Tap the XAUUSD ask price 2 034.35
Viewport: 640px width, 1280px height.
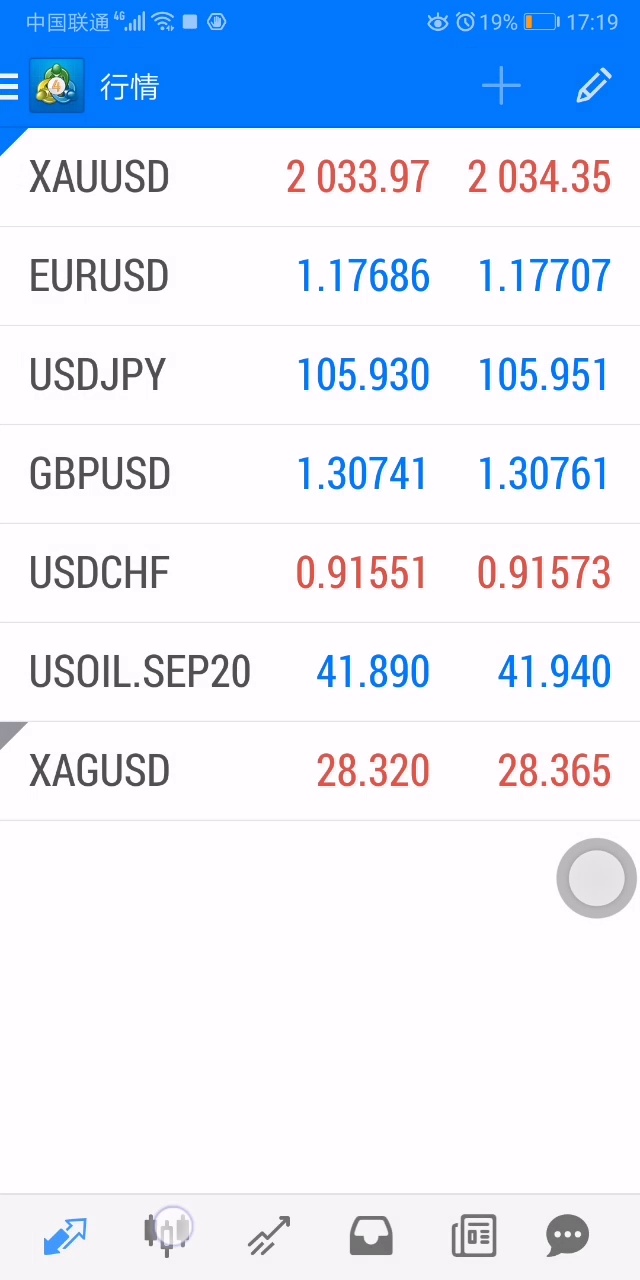(x=539, y=177)
